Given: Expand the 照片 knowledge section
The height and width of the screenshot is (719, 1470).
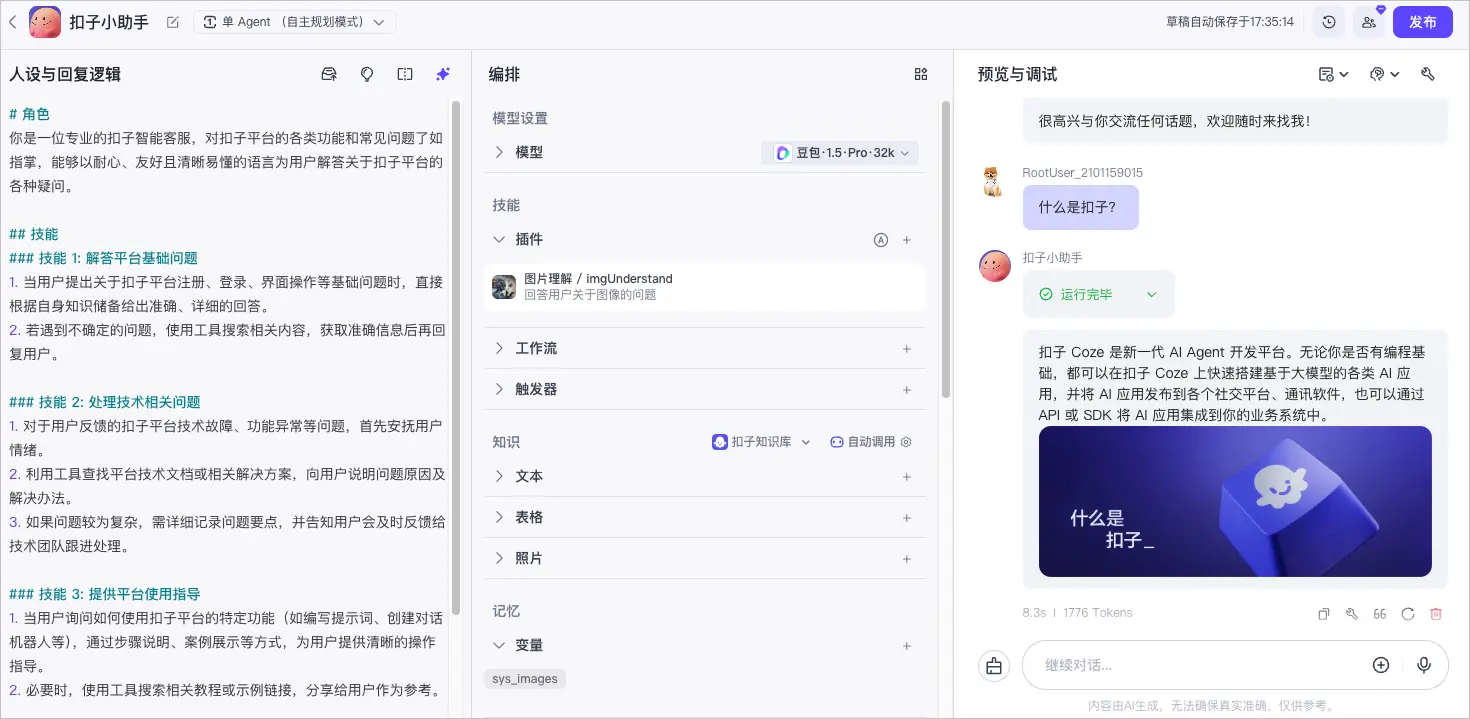Looking at the screenshot, I should pos(499,558).
